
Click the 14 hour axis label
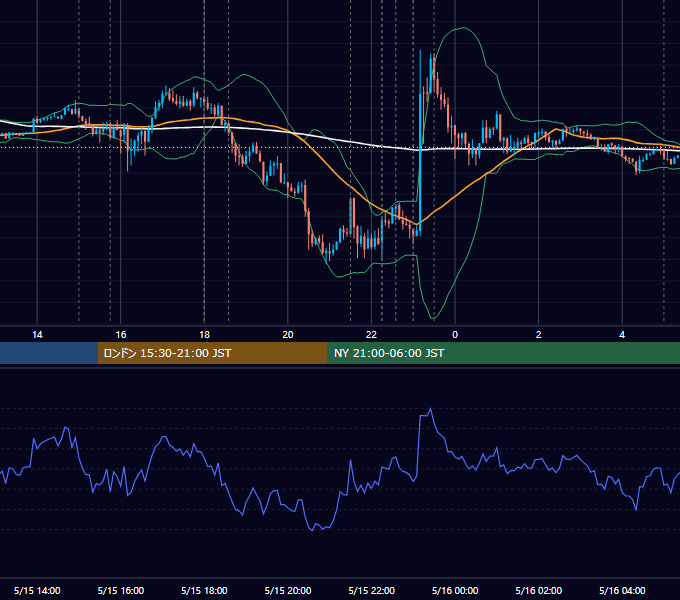tap(37, 335)
